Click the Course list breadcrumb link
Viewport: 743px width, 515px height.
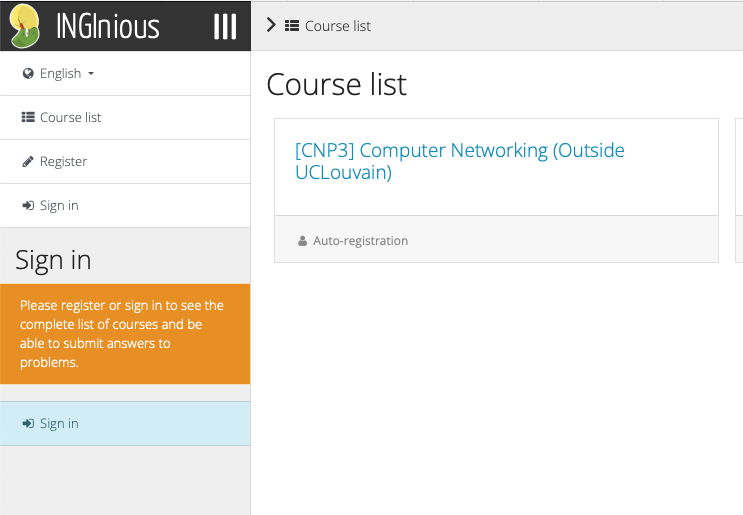tap(338, 26)
